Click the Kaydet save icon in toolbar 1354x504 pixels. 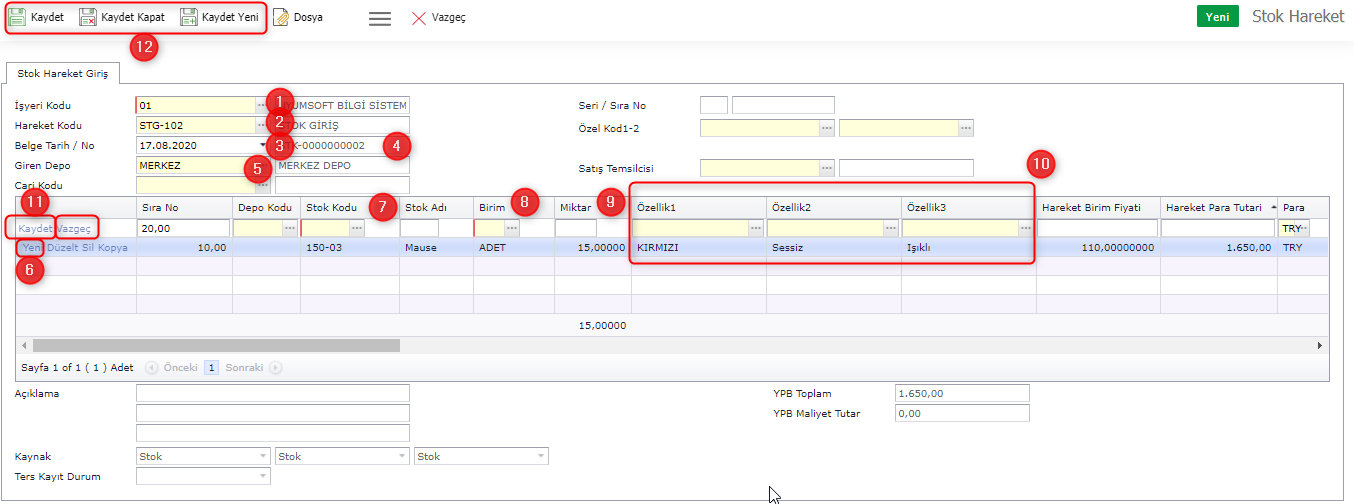click(17, 17)
